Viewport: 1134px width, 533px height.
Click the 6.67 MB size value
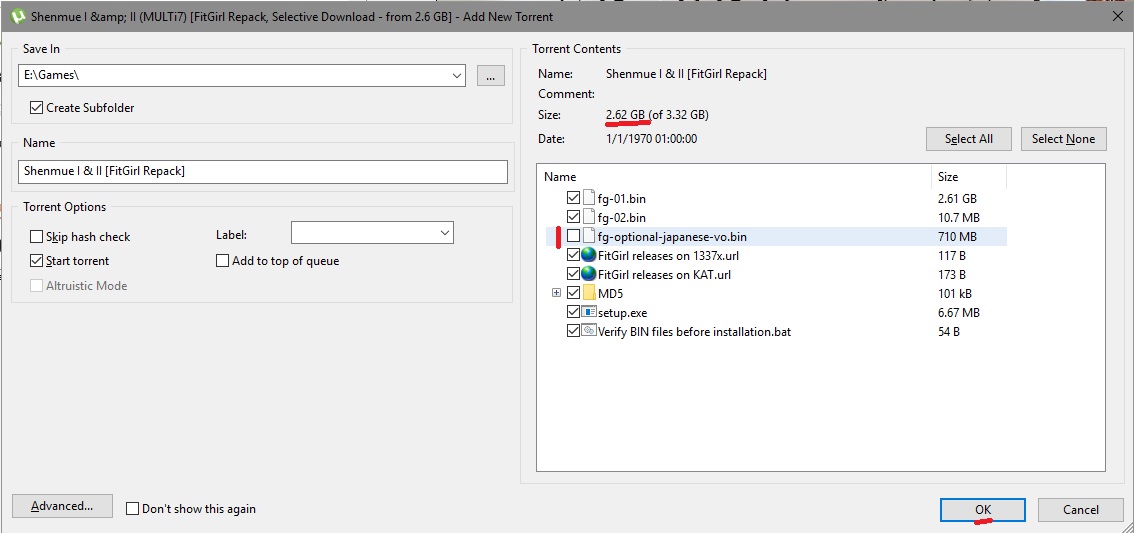958,312
